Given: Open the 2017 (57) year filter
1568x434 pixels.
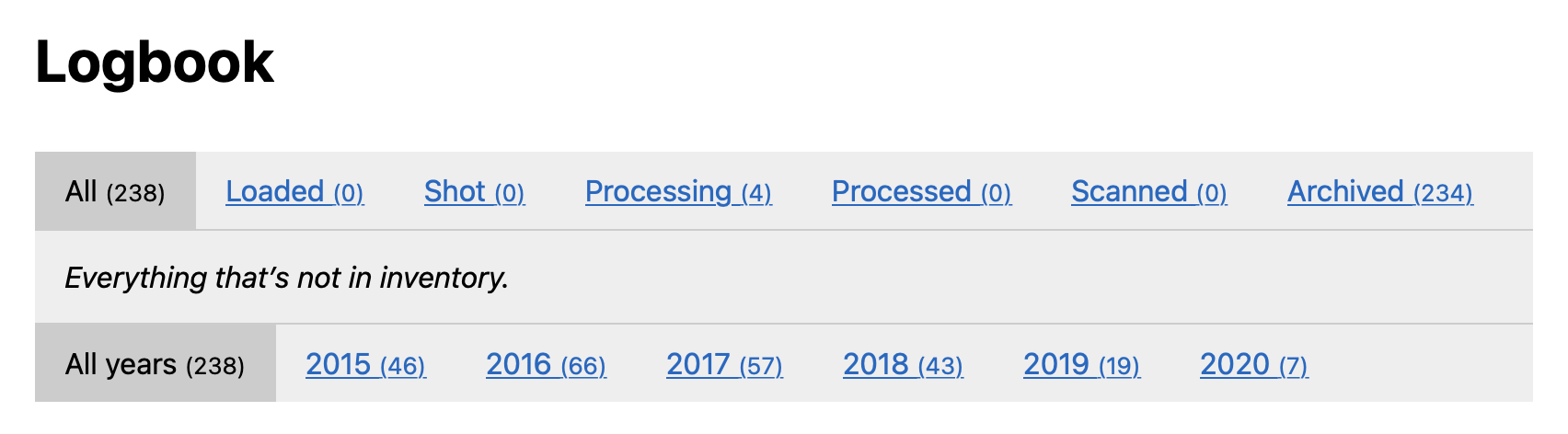Looking at the screenshot, I should pyautogui.click(x=724, y=364).
